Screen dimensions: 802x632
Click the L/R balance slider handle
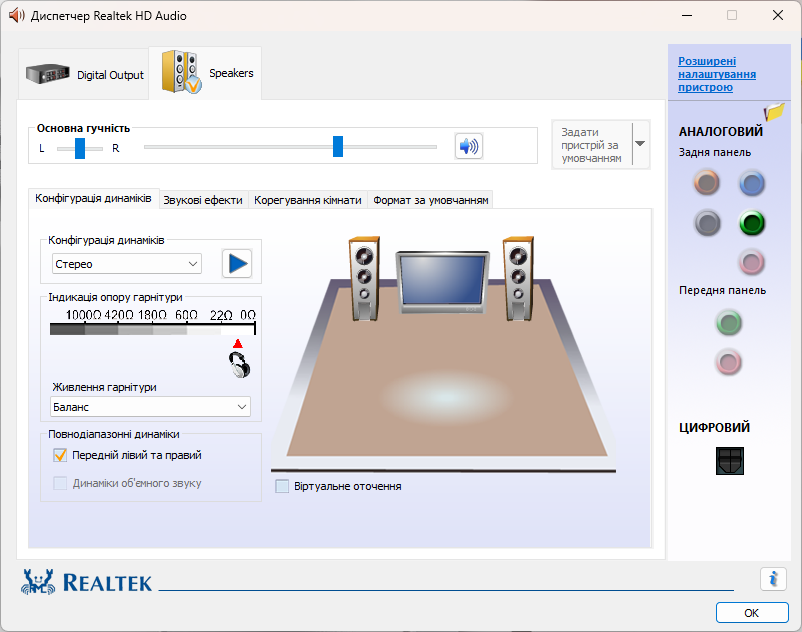pos(80,148)
